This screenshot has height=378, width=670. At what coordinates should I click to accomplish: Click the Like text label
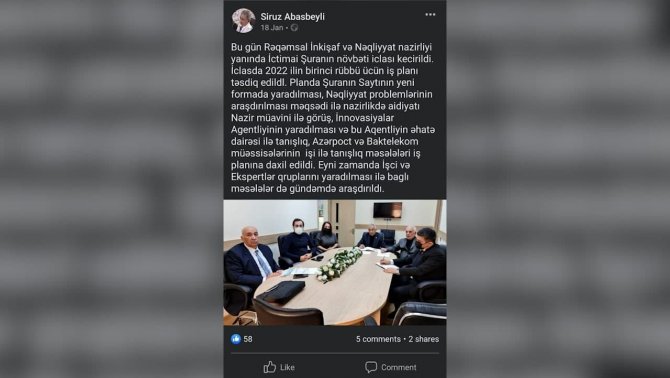click(x=287, y=367)
